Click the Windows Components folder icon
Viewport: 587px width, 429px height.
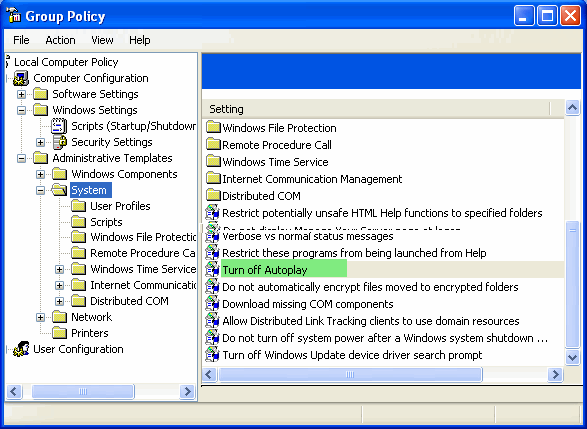point(60,174)
